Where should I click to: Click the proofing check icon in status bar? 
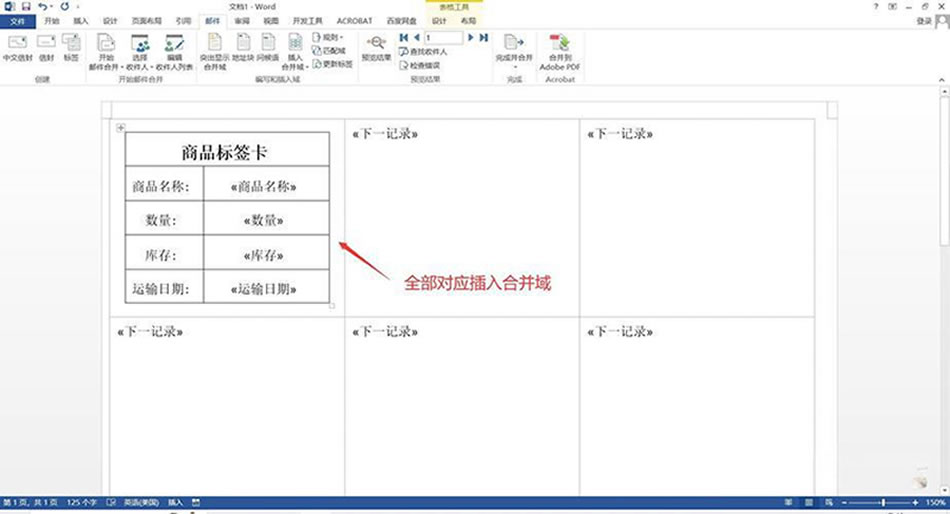click(111, 502)
